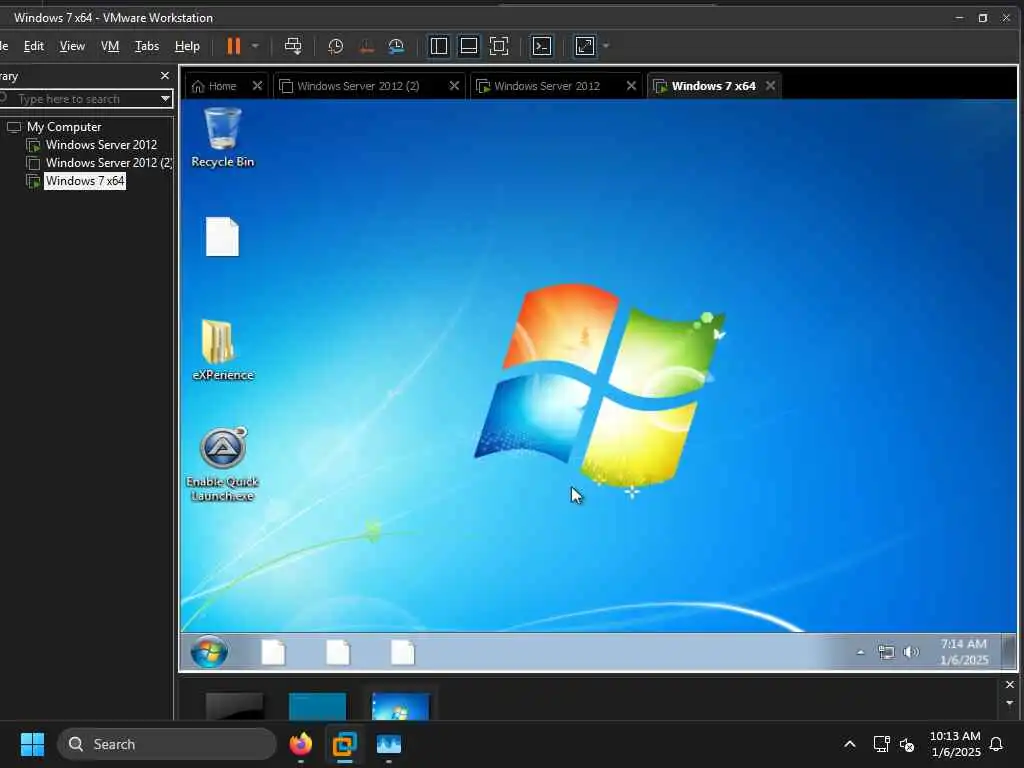Screen dimensions: 1024x768
Task: Click the first pinned Windows 7 taskbar item
Action: click(273, 652)
